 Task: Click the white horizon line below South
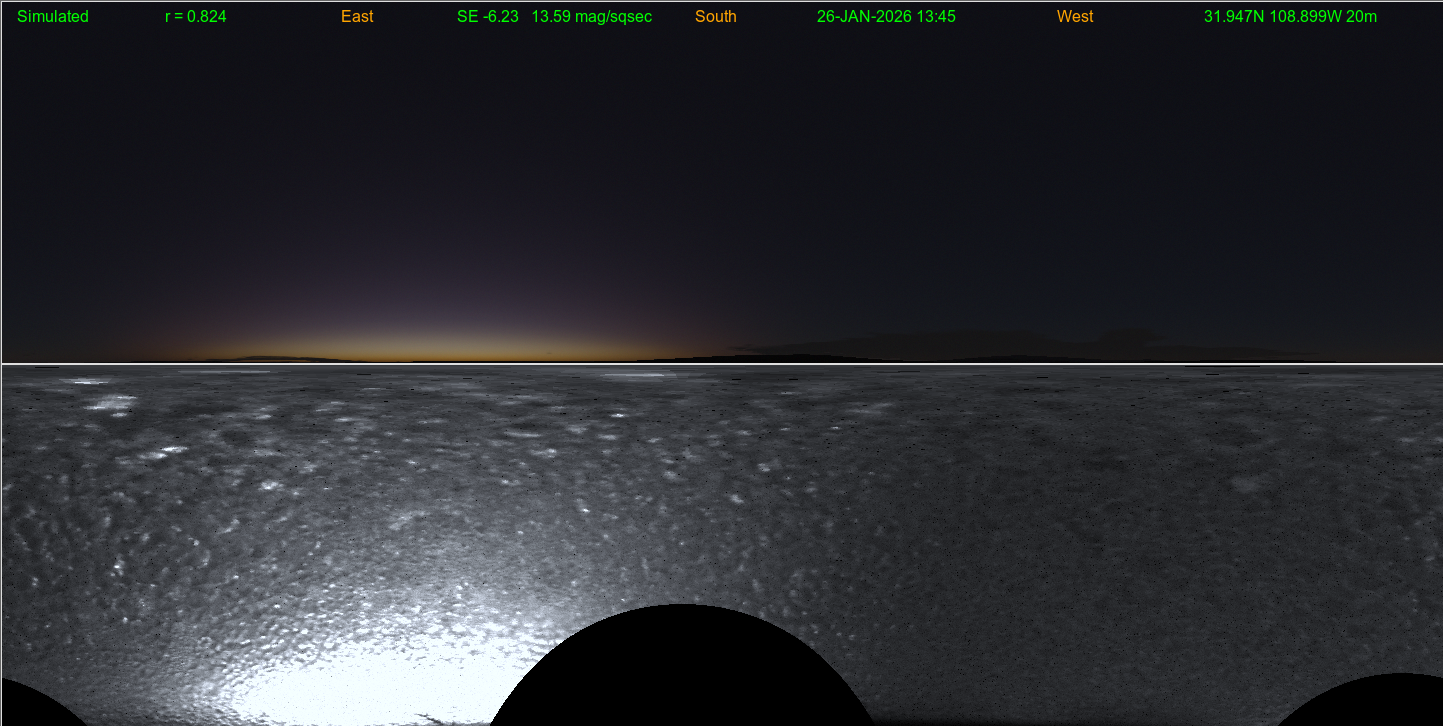pos(716,364)
